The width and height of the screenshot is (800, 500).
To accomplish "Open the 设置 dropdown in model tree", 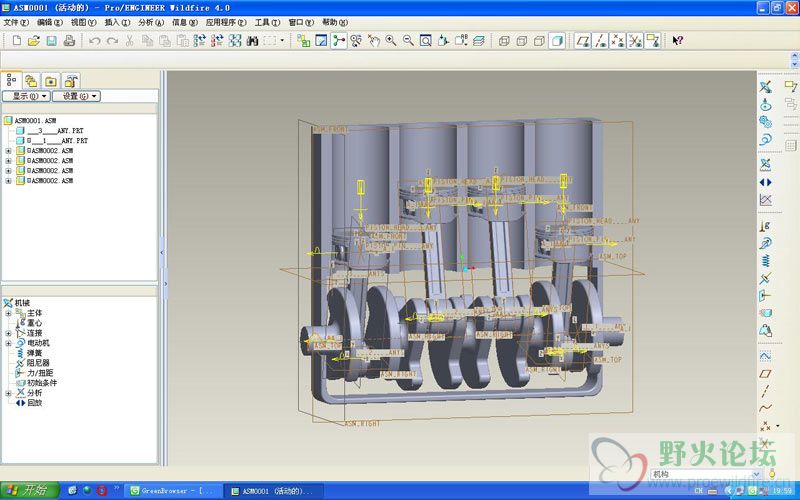I will 77,96.
